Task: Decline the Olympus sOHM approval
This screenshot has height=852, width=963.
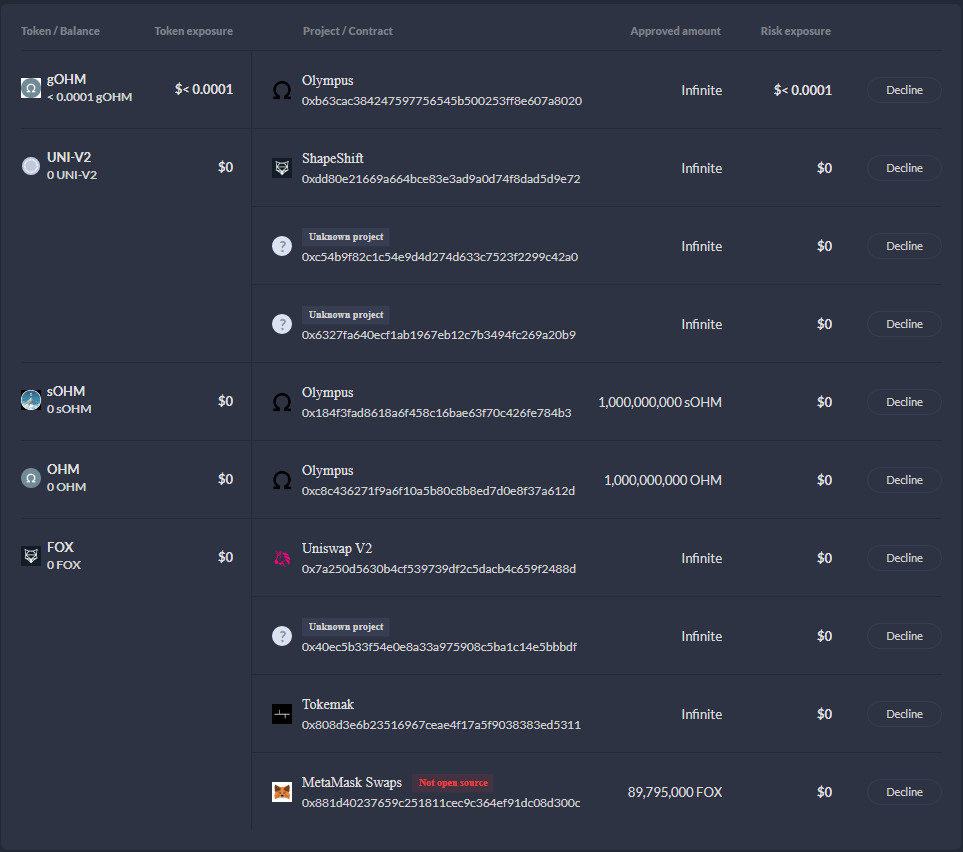Action: tap(904, 402)
